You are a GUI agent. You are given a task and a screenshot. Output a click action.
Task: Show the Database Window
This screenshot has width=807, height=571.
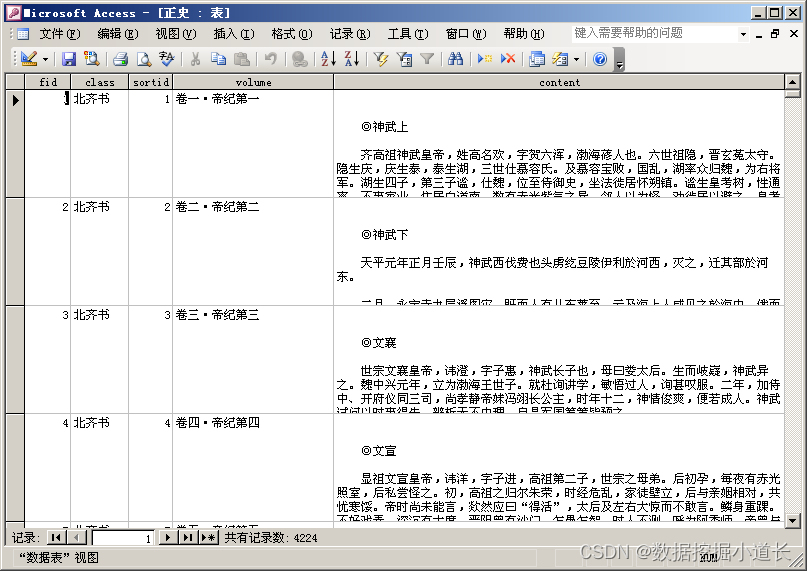(537, 59)
